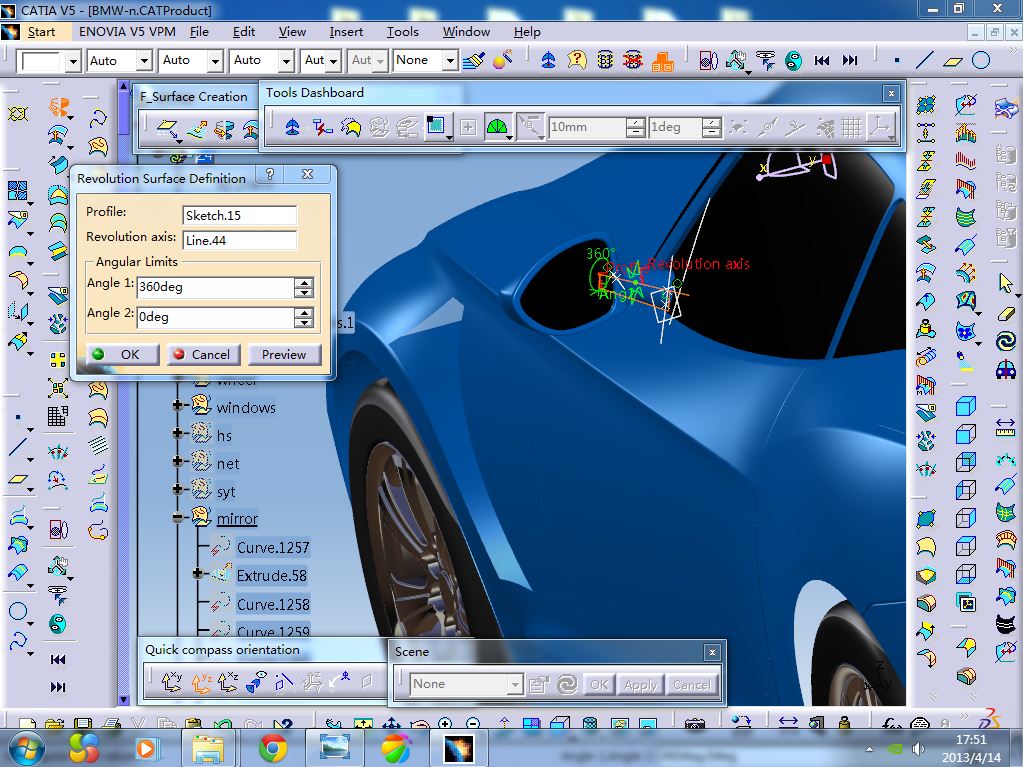
Task: Set compass to XY orientation
Action: [171, 682]
